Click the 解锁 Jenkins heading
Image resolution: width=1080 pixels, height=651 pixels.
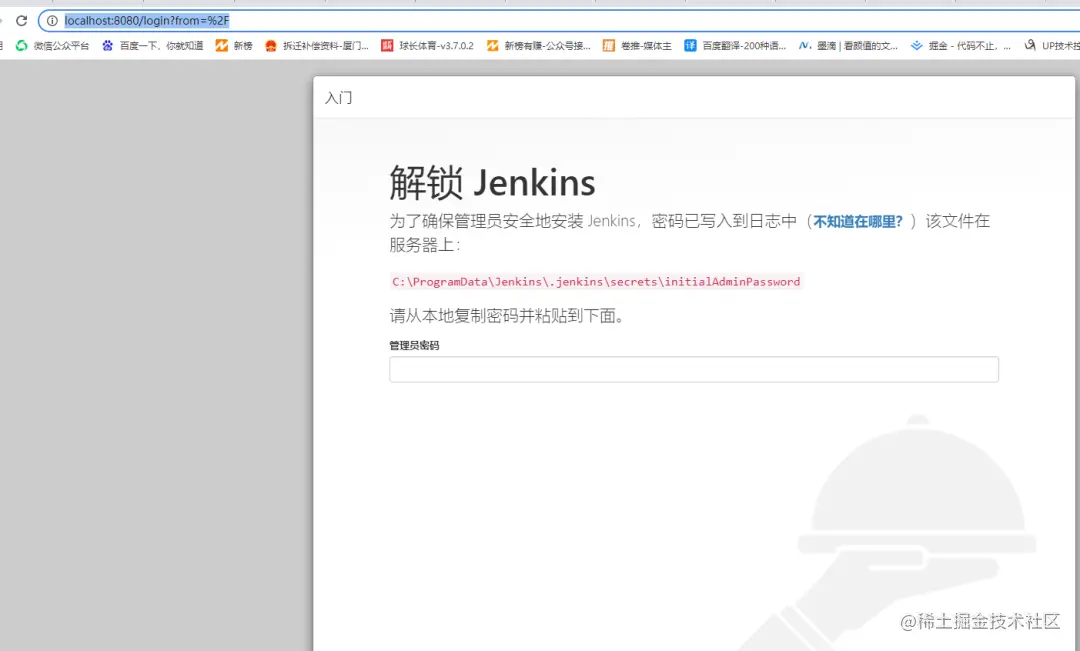click(x=492, y=183)
